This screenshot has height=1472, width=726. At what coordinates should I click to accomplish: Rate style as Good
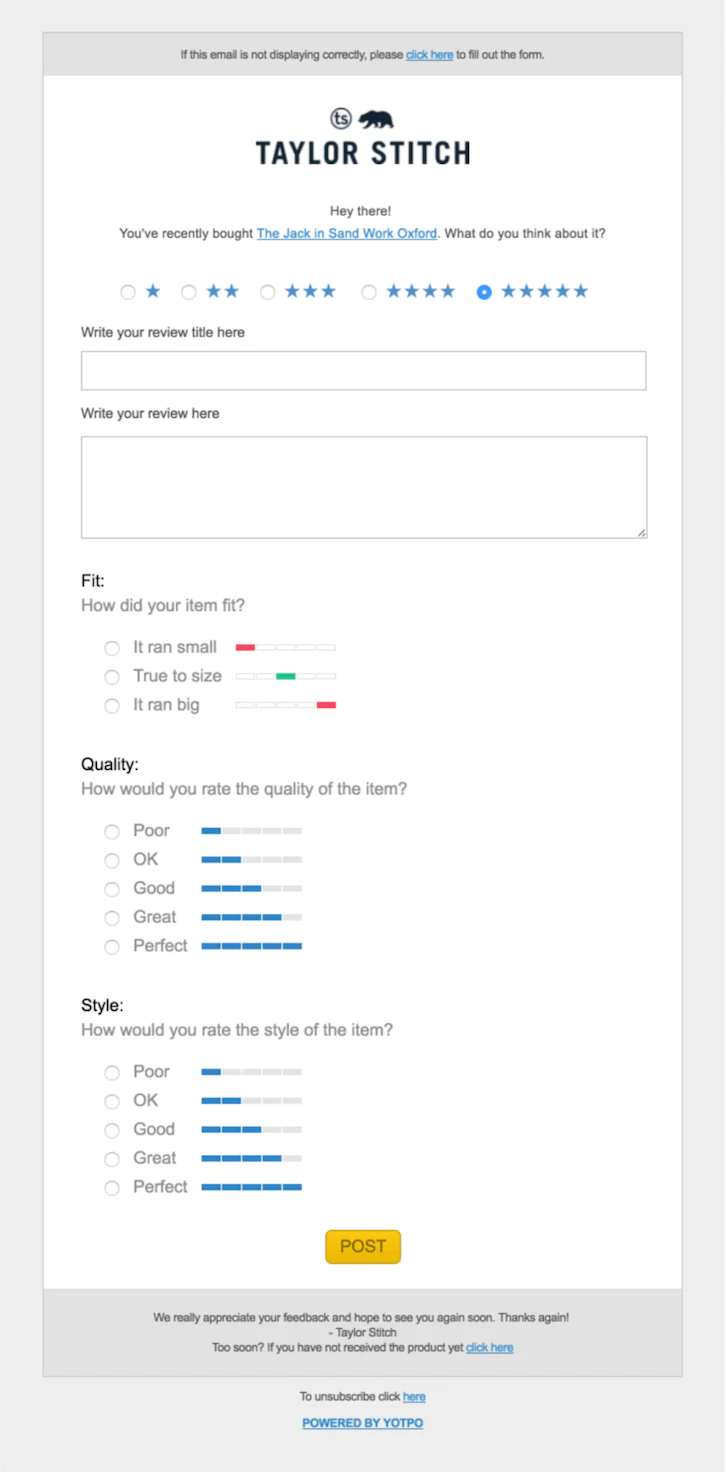coord(112,1130)
